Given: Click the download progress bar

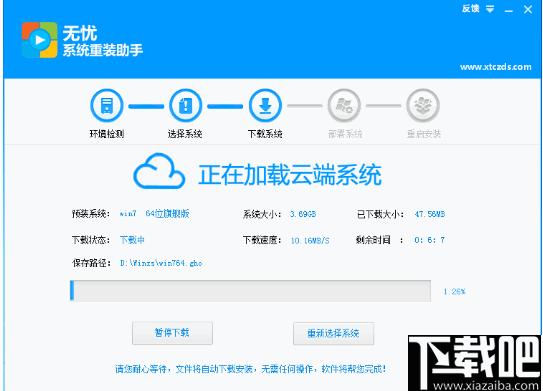Looking at the screenshot, I should (250, 291).
